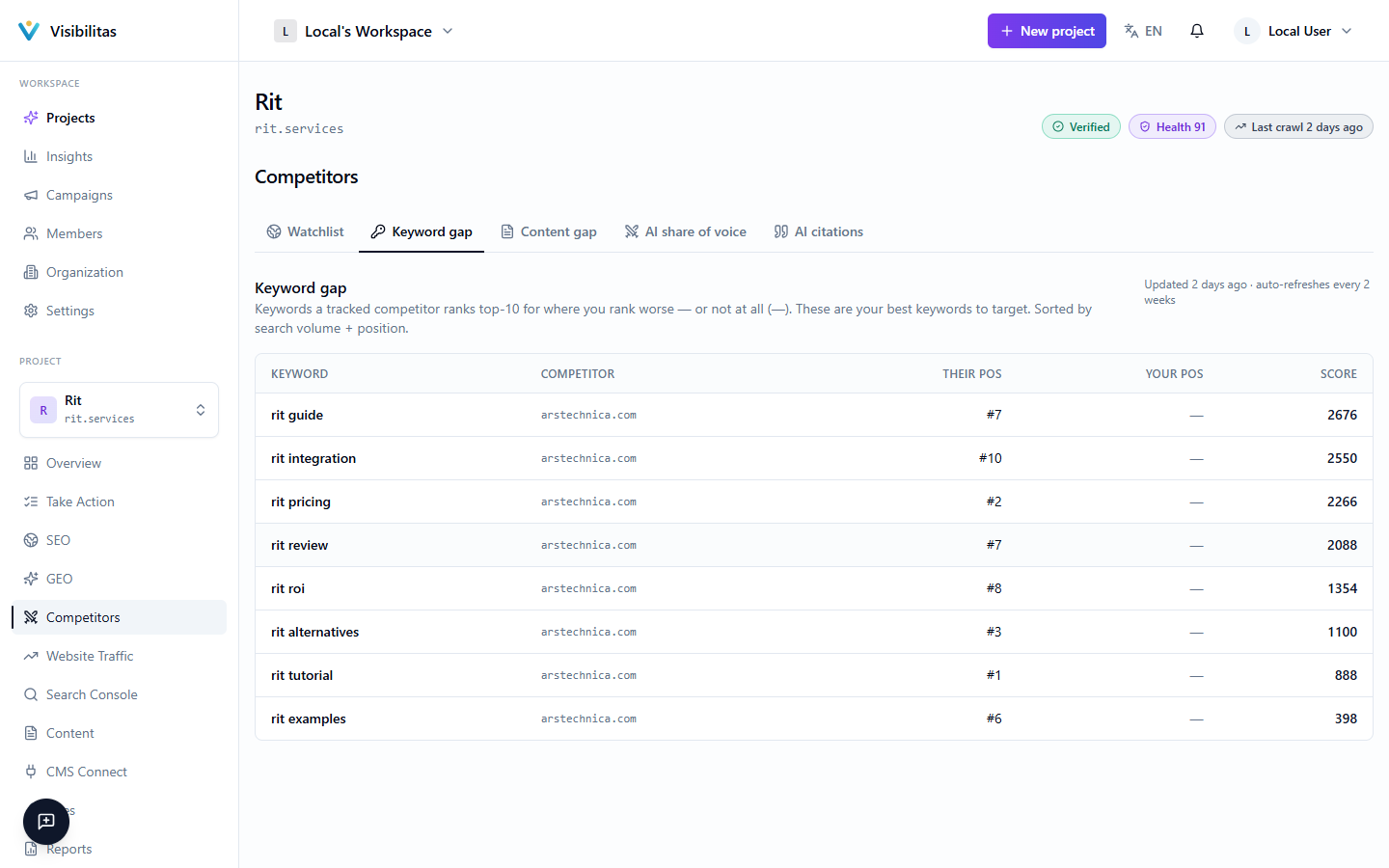Screen dimensions: 1389x868
Task: Open Projects in the sidebar
Action: pos(119,118)
